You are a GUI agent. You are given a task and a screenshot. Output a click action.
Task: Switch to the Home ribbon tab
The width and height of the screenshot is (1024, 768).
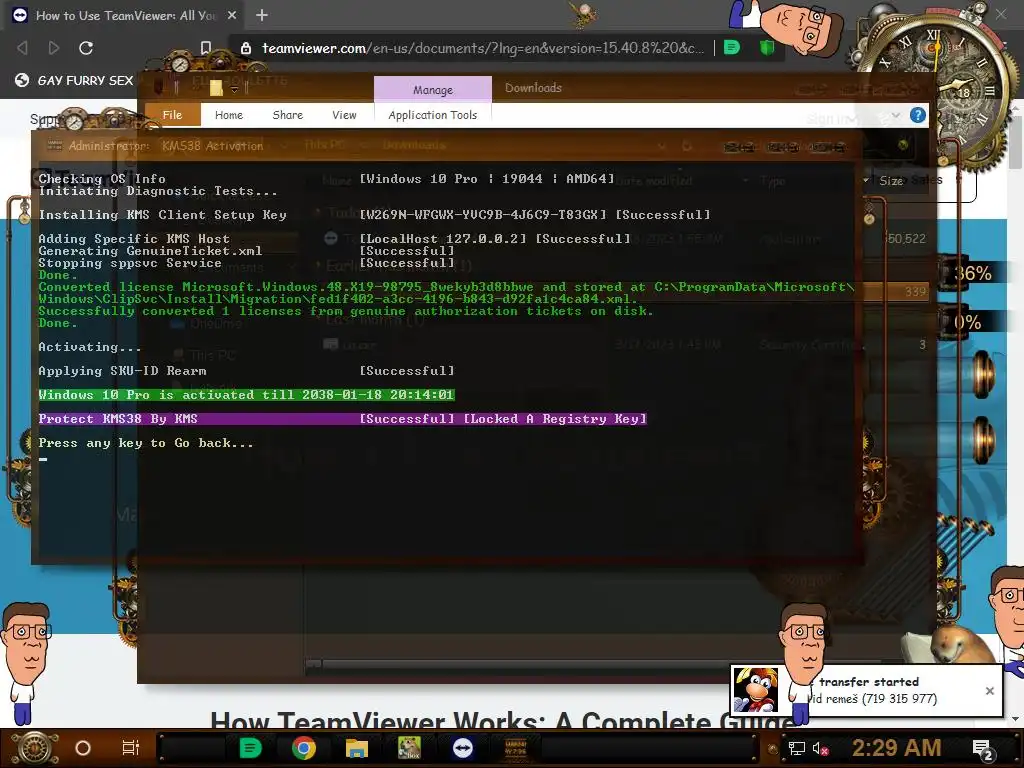(229, 115)
